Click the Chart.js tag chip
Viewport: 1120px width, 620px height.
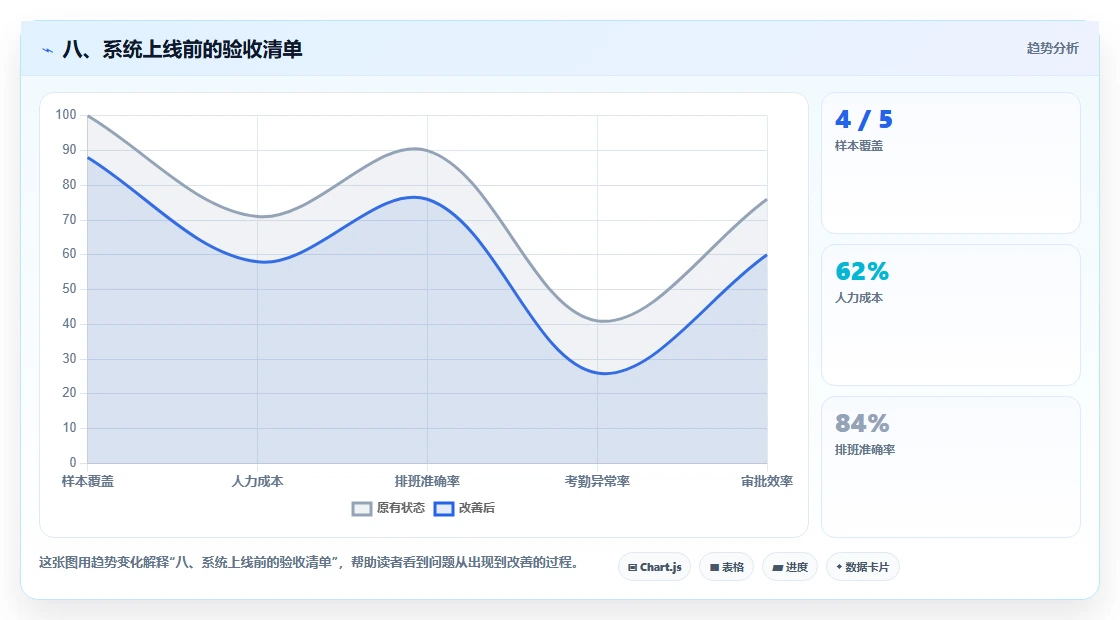coord(654,567)
